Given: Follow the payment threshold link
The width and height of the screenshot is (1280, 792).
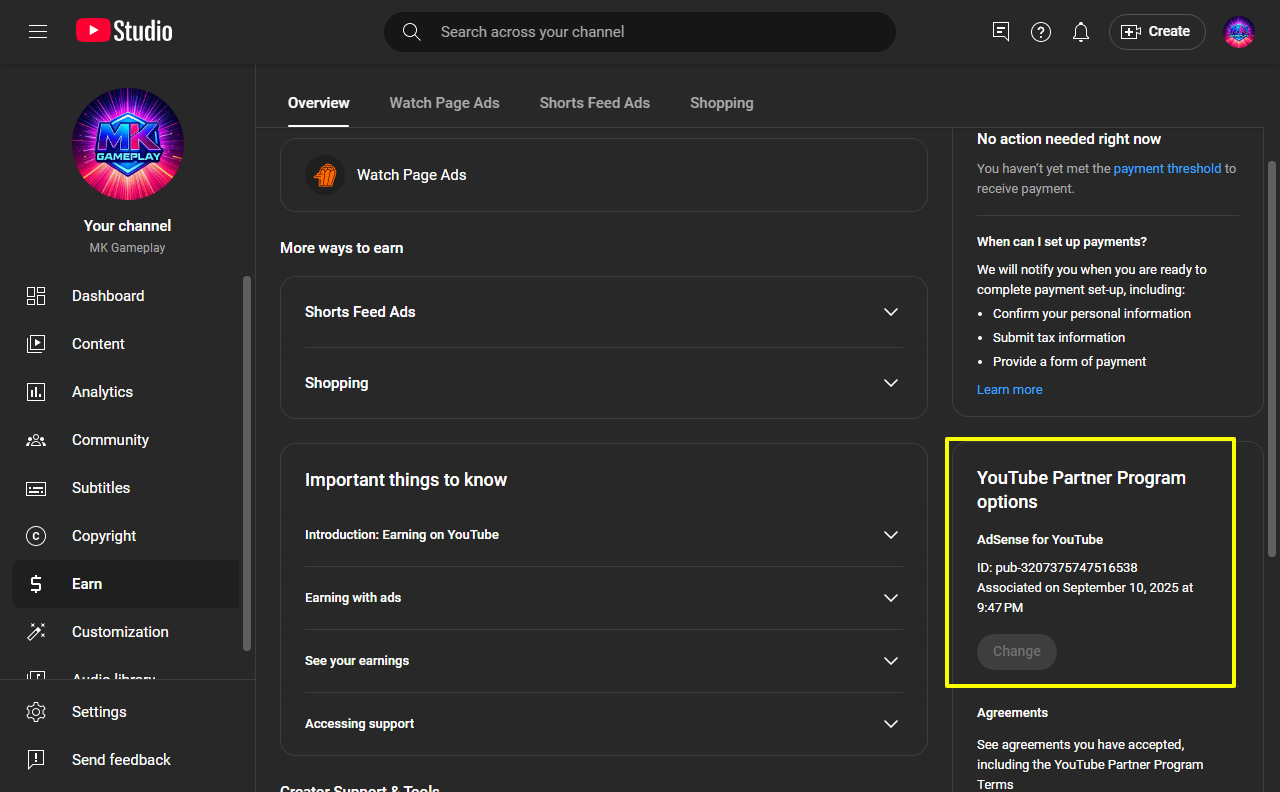Looking at the screenshot, I should pos(1167,169).
